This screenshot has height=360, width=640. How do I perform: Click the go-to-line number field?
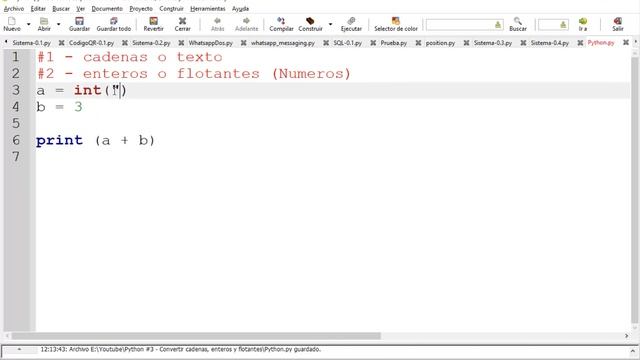pyautogui.click(x=549, y=25)
